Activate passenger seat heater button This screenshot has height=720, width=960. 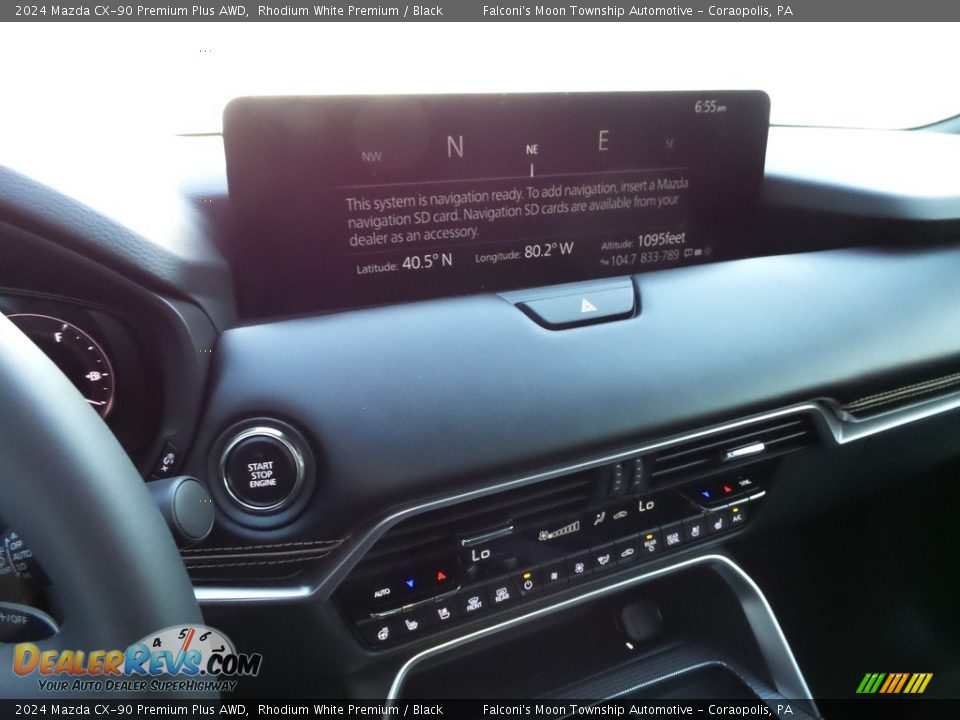click(718, 523)
